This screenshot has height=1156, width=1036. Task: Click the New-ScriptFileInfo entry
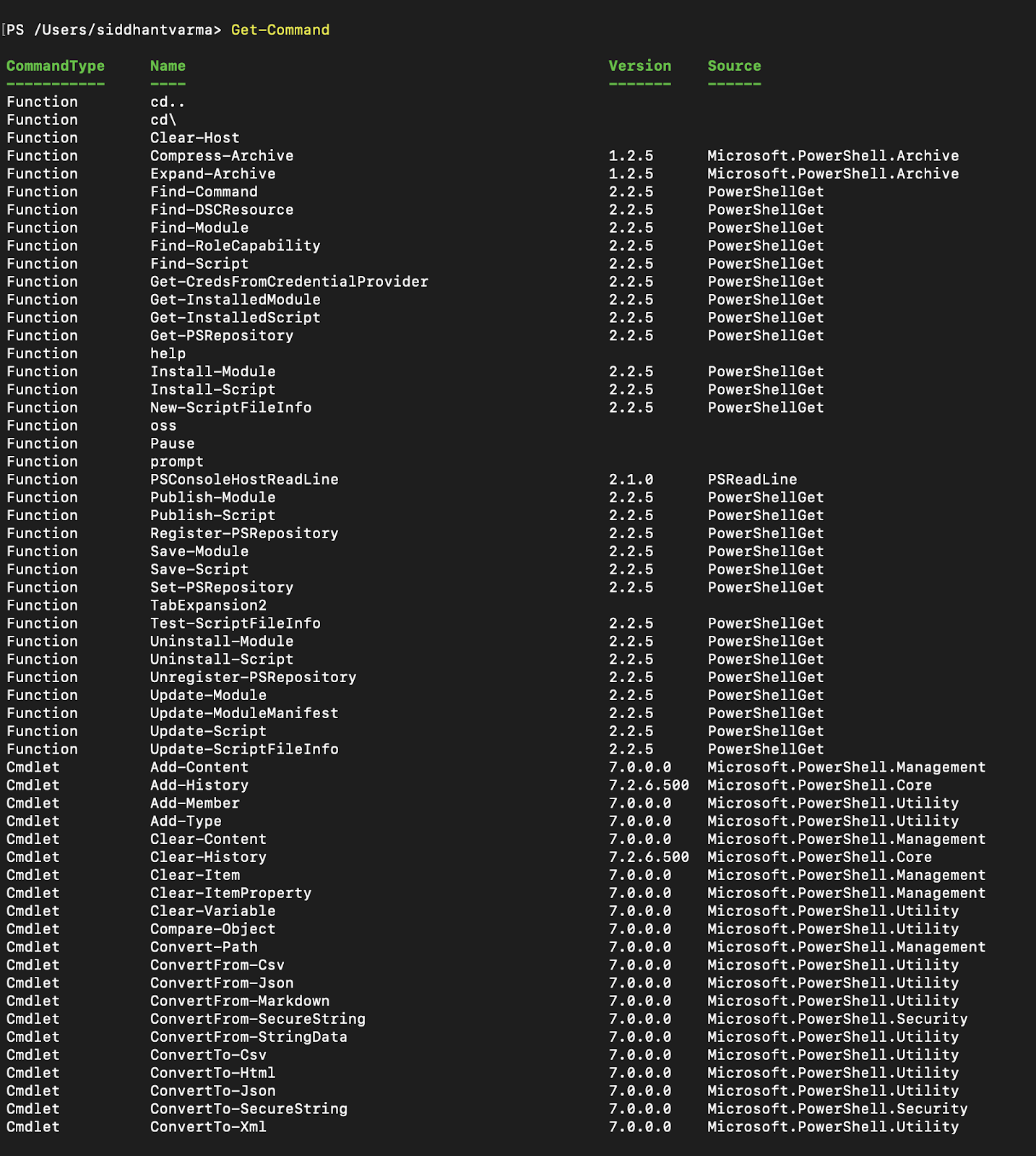pos(231,407)
